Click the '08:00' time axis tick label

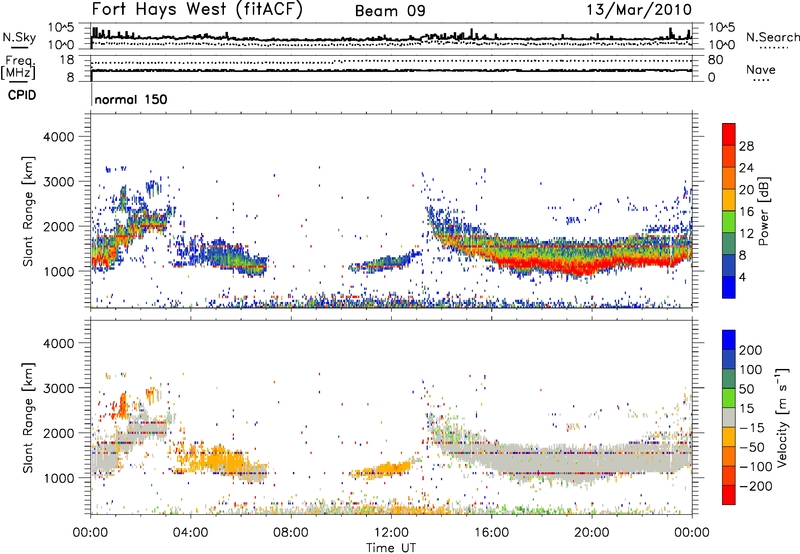pyautogui.click(x=291, y=533)
